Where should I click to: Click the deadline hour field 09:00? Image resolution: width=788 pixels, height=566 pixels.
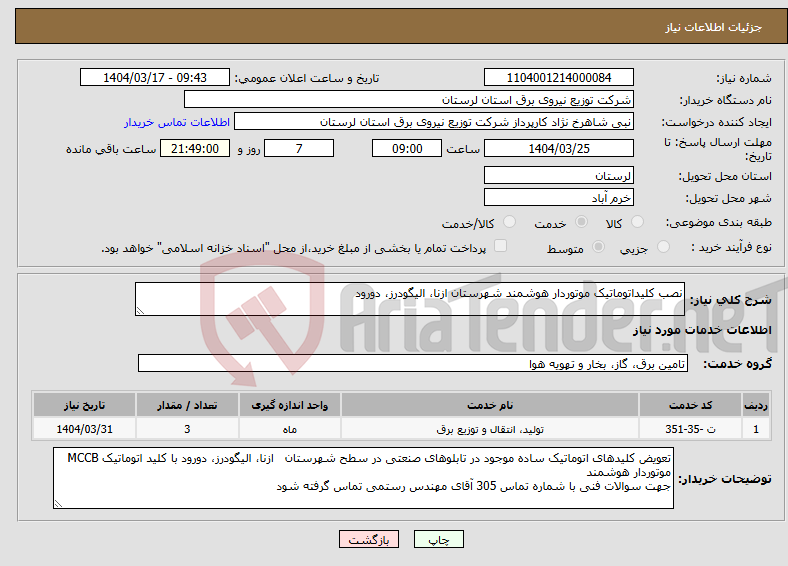[407, 148]
